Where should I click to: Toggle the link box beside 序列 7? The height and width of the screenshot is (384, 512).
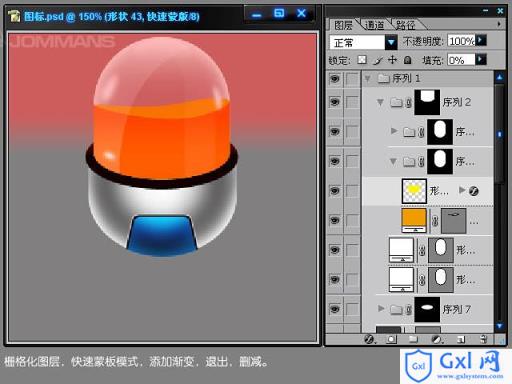[352, 310]
